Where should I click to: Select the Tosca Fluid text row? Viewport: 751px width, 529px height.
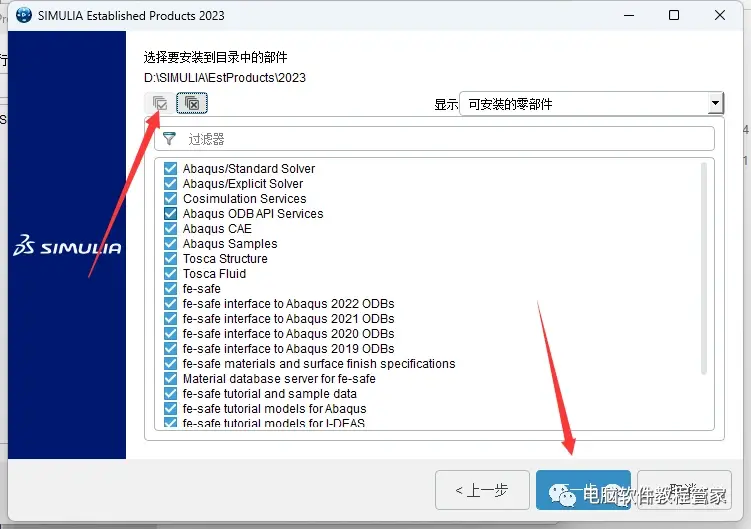click(x=214, y=274)
